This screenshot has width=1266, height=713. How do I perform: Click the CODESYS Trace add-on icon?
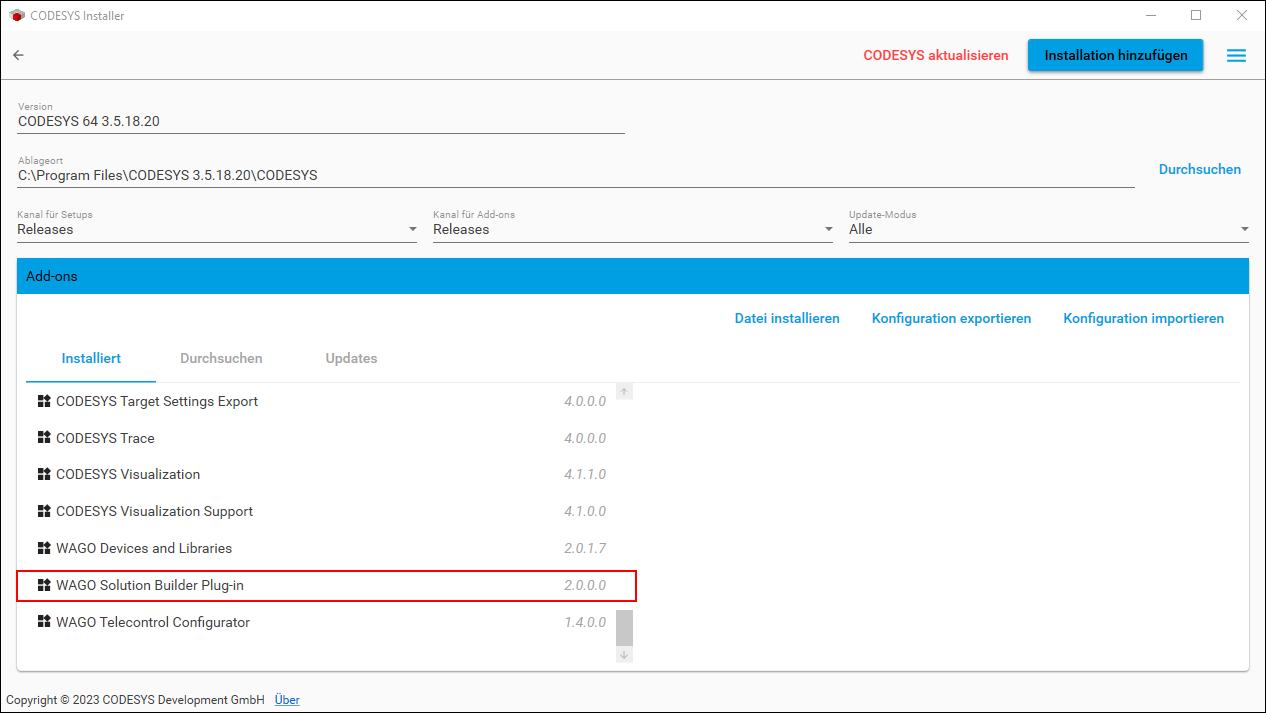tap(44, 438)
